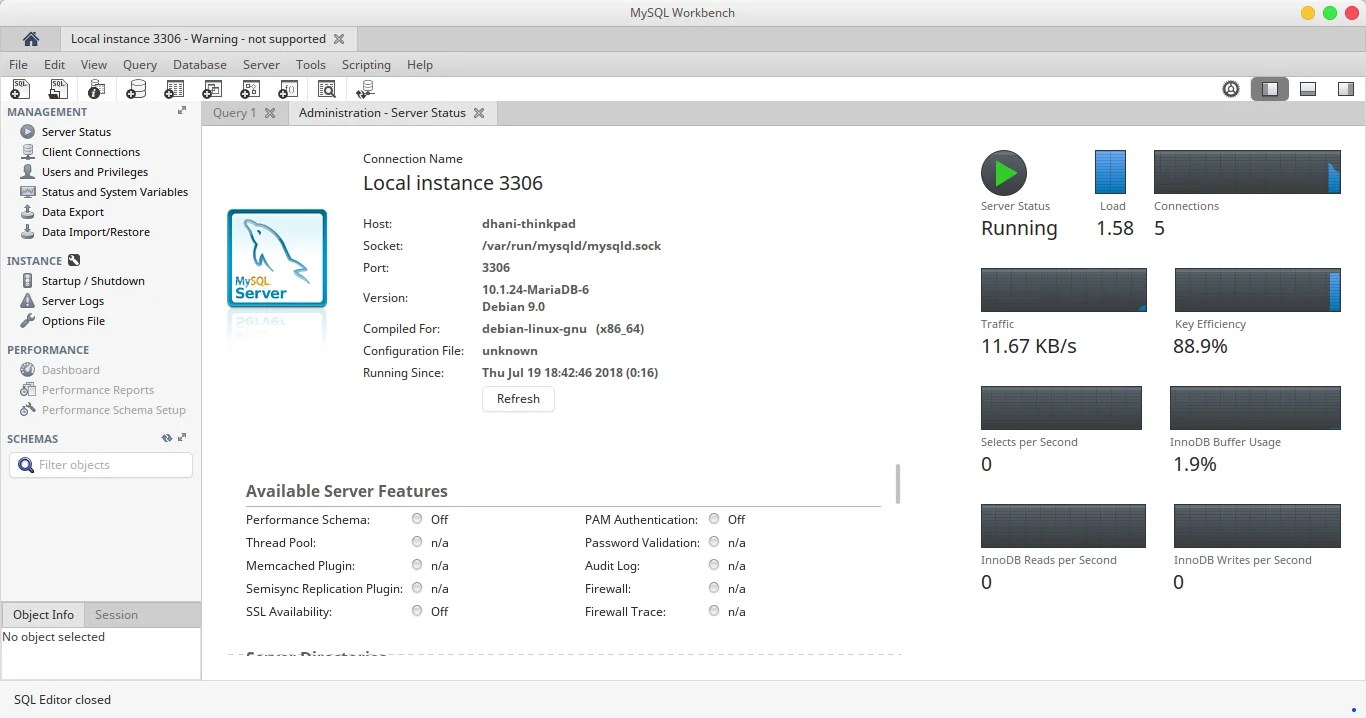The image size is (1366, 718).
Task: Open SQL script file toolbar icon
Action: pyautogui.click(x=58, y=89)
